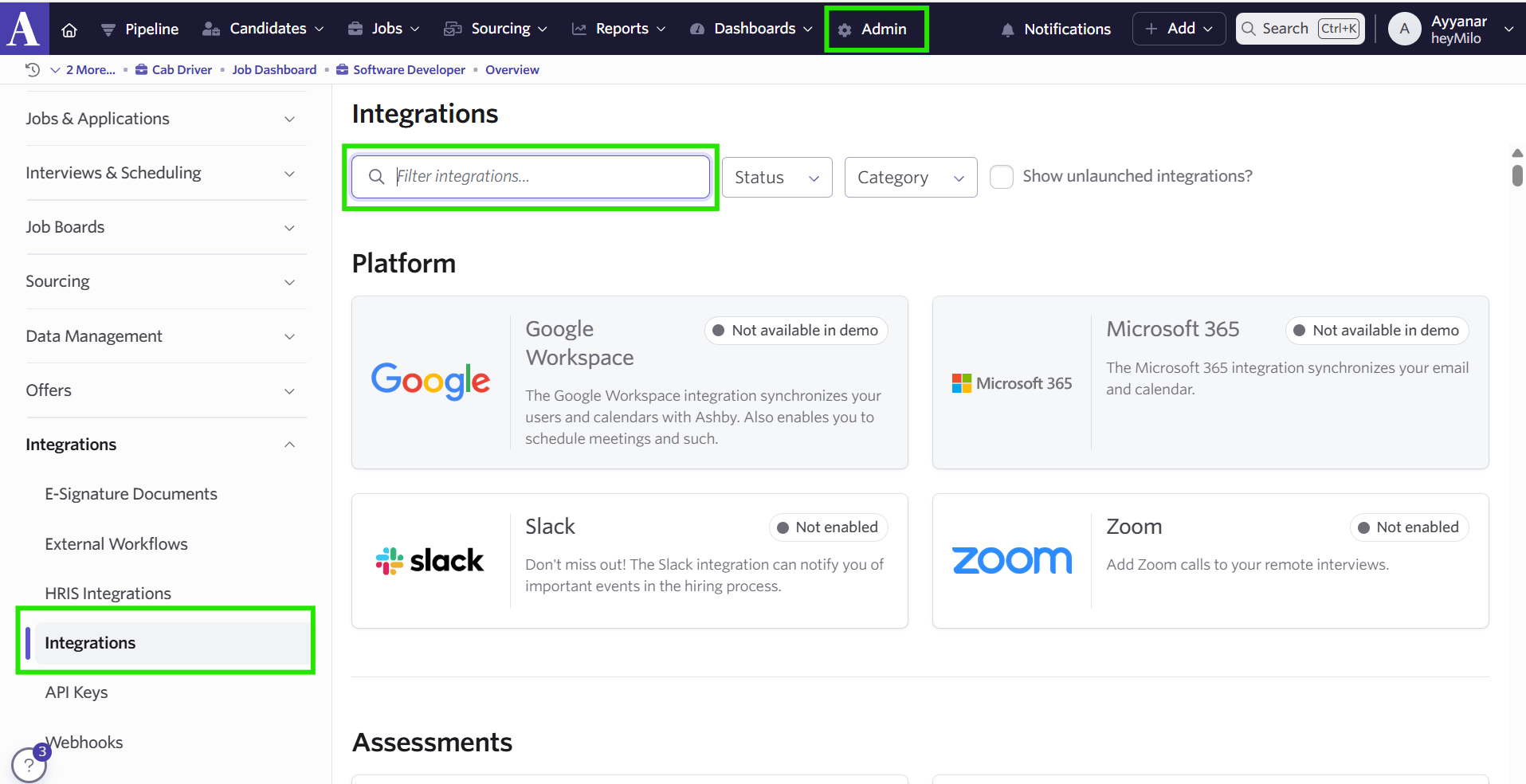The width and height of the screenshot is (1526, 784).
Task: Open the help question mark icon
Action: point(29,766)
